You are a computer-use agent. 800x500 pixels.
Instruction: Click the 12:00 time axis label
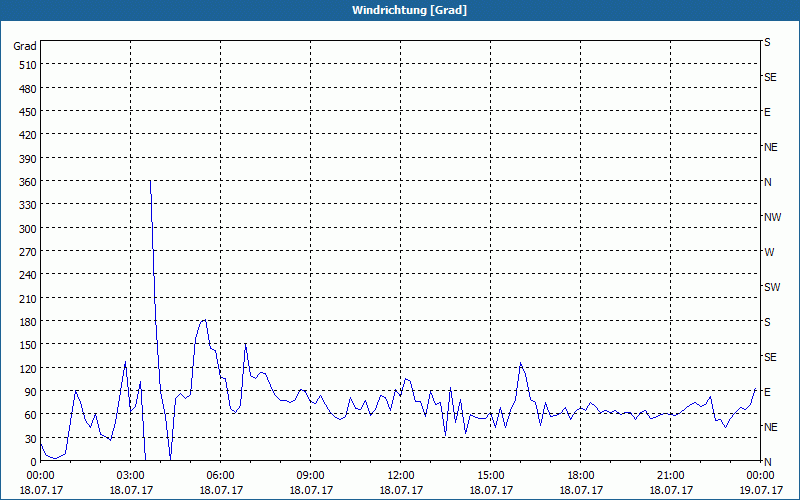(401, 476)
